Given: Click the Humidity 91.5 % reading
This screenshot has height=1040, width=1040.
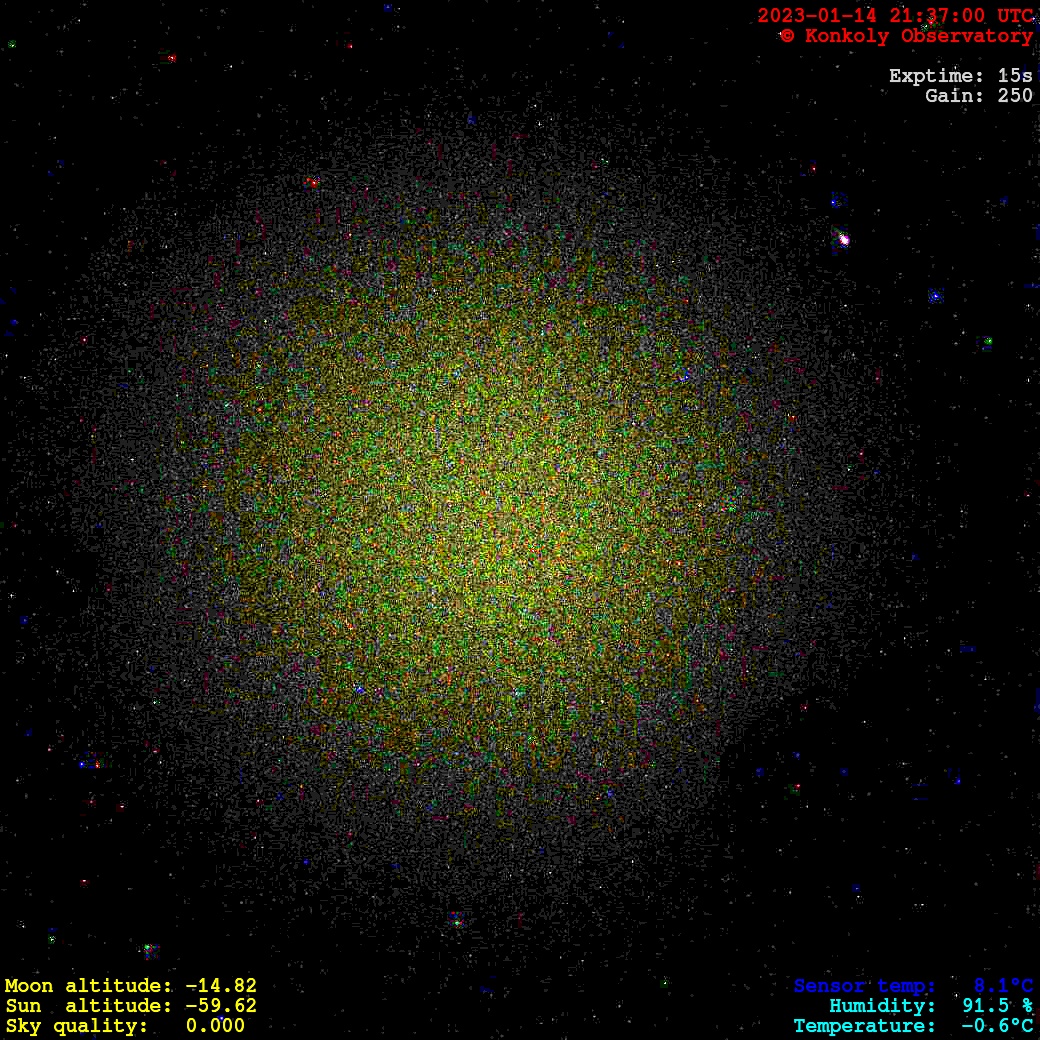Looking at the screenshot, I should 930,1006.
